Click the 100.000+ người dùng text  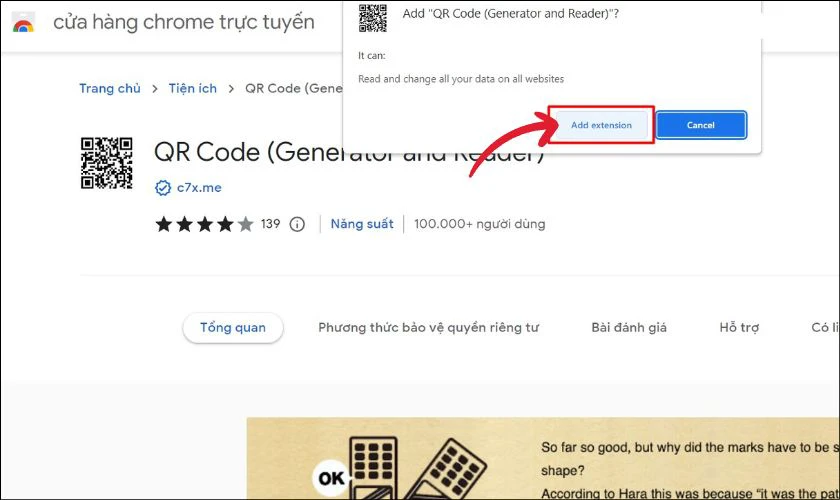click(479, 224)
